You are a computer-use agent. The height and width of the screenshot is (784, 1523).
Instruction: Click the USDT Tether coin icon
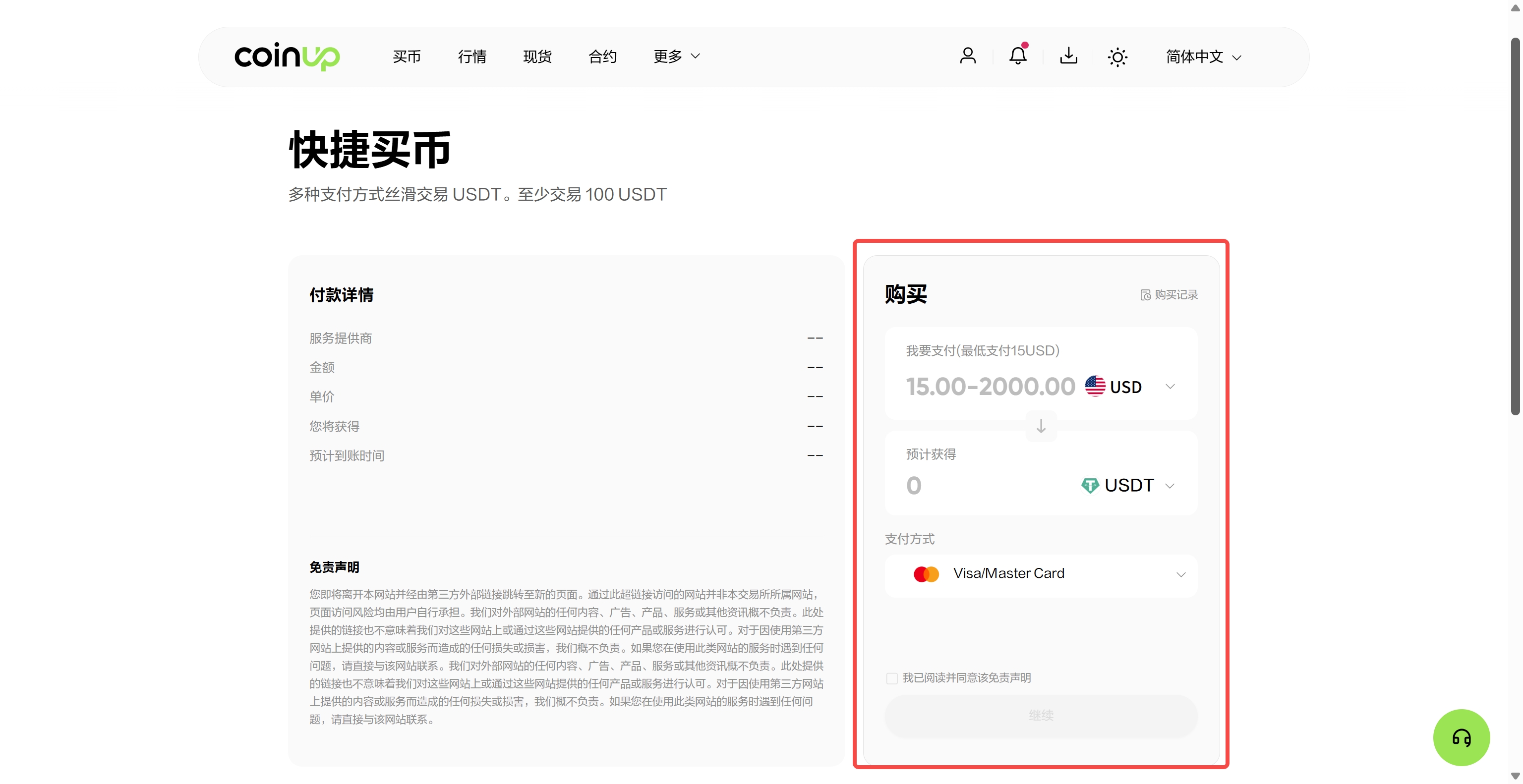[x=1089, y=486]
